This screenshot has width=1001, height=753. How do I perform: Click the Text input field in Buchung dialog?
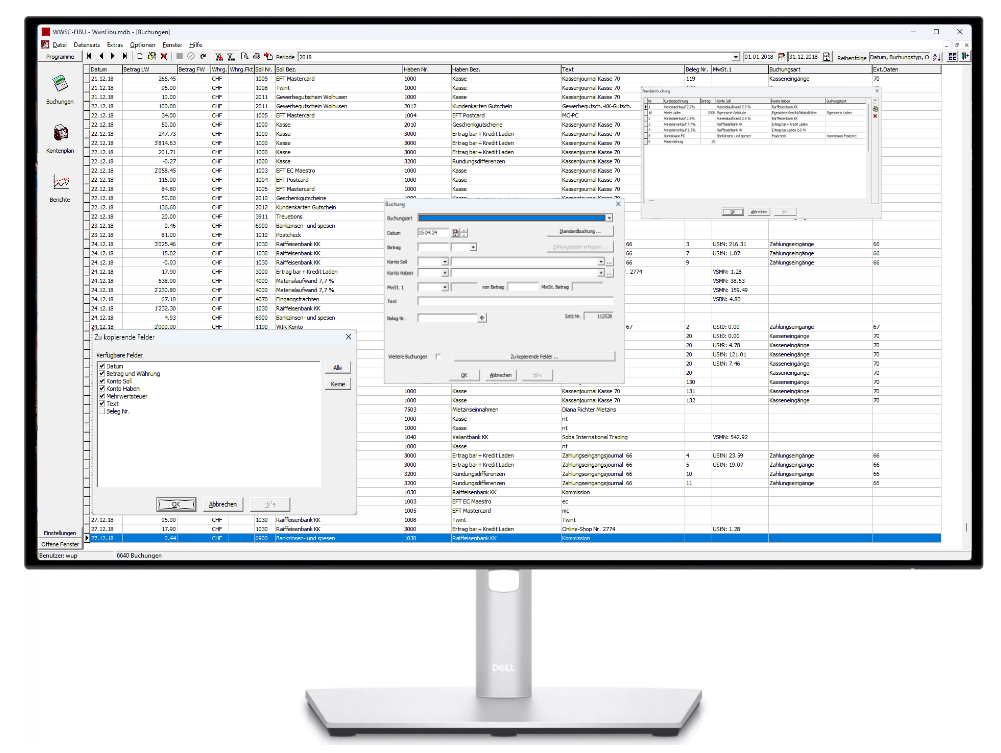pos(515,300)
